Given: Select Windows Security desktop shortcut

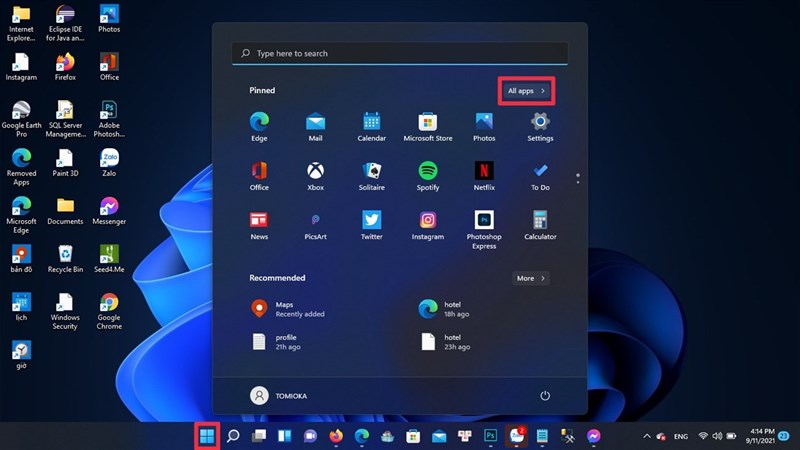Looking at the screenshot, I should tap(65, 312).
